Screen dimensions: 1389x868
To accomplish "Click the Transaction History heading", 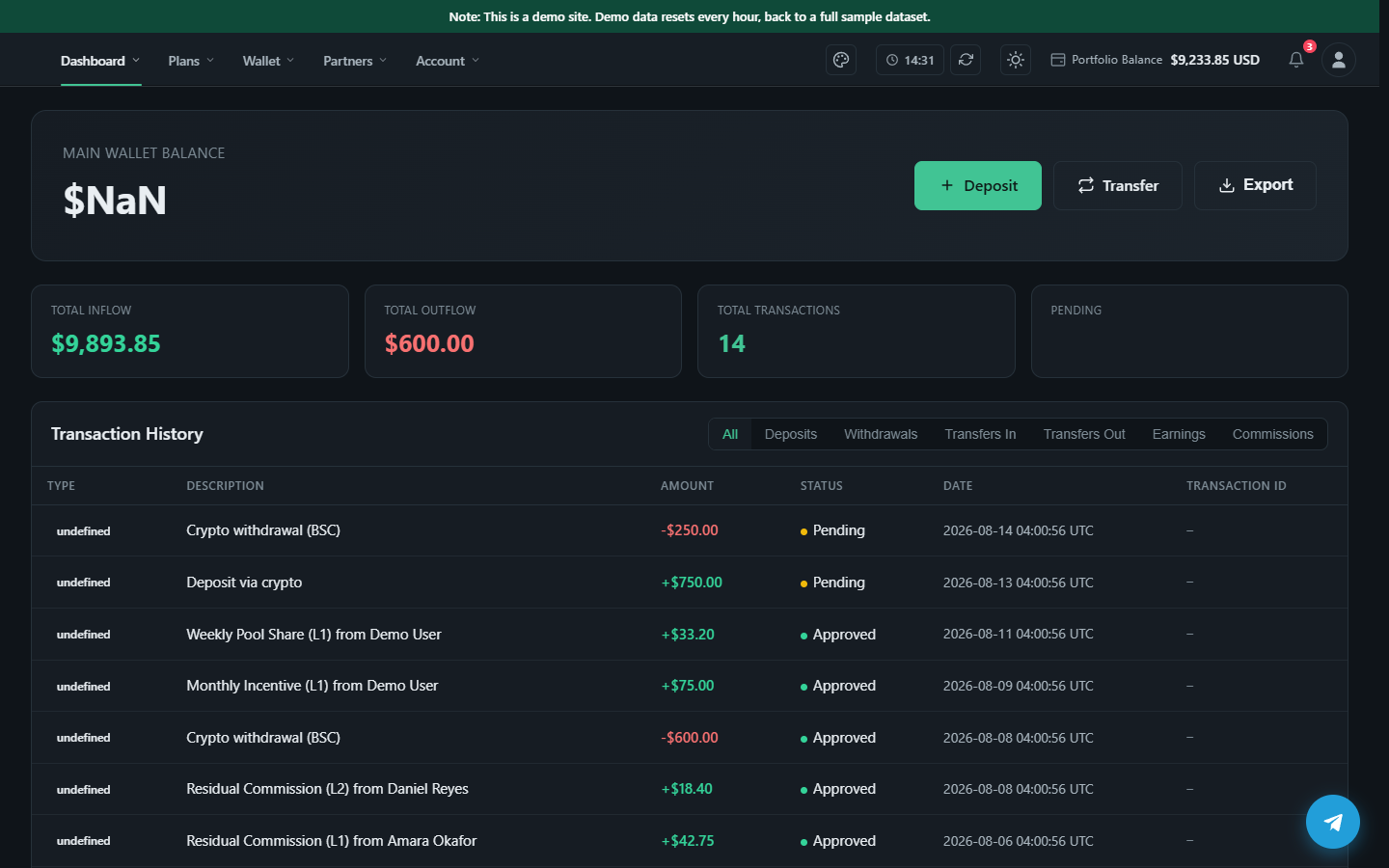I will point(127,434).
